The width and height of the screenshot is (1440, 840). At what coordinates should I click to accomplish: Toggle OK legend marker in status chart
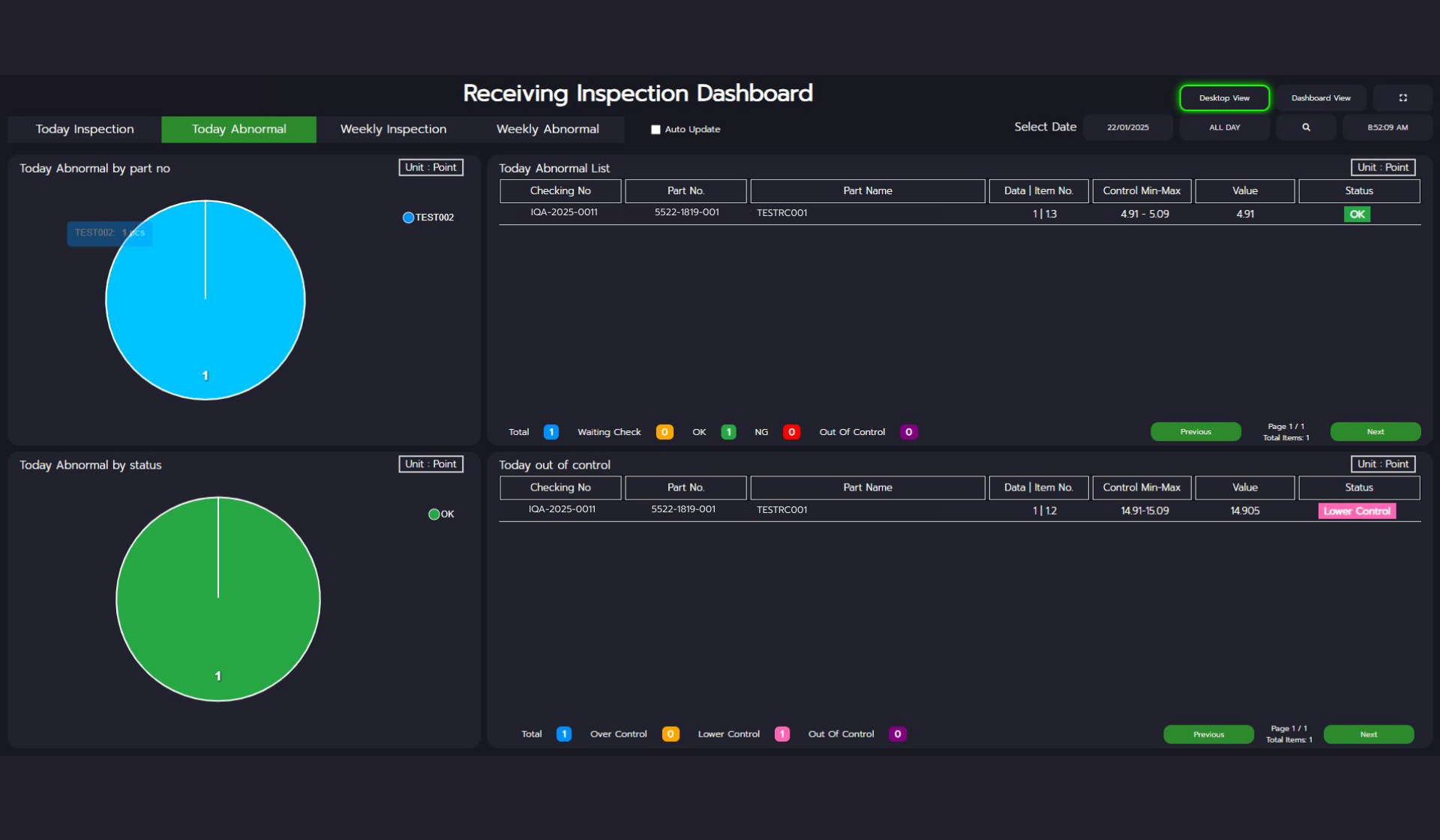click(433, 514)
